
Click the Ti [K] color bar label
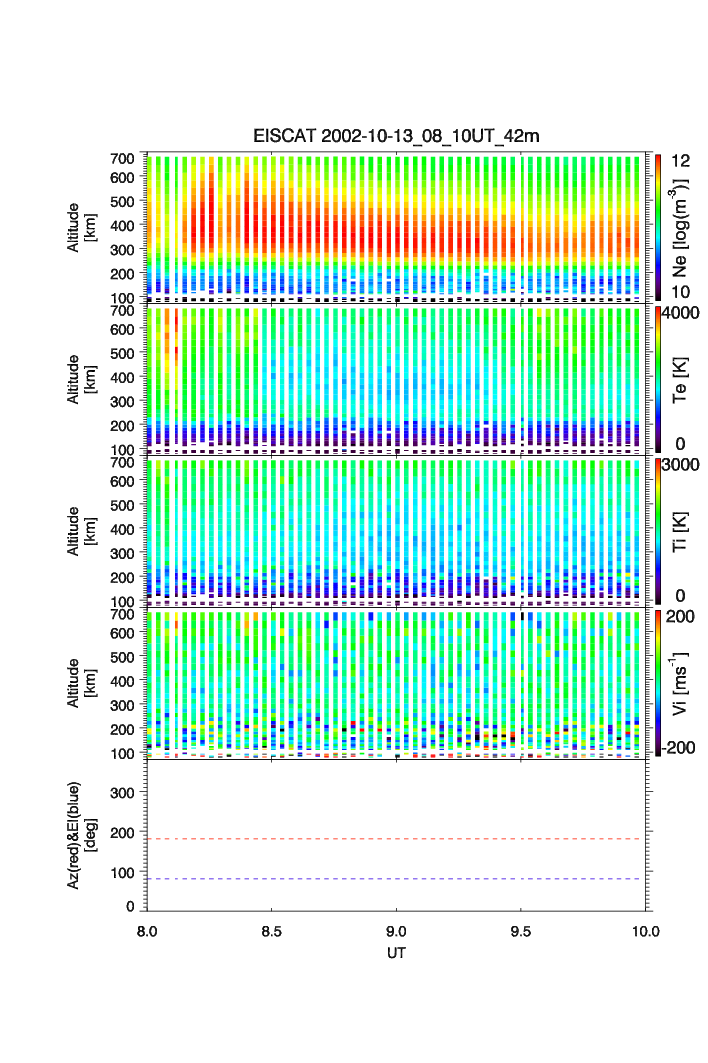pyautogui.click(x=680, y=531)
